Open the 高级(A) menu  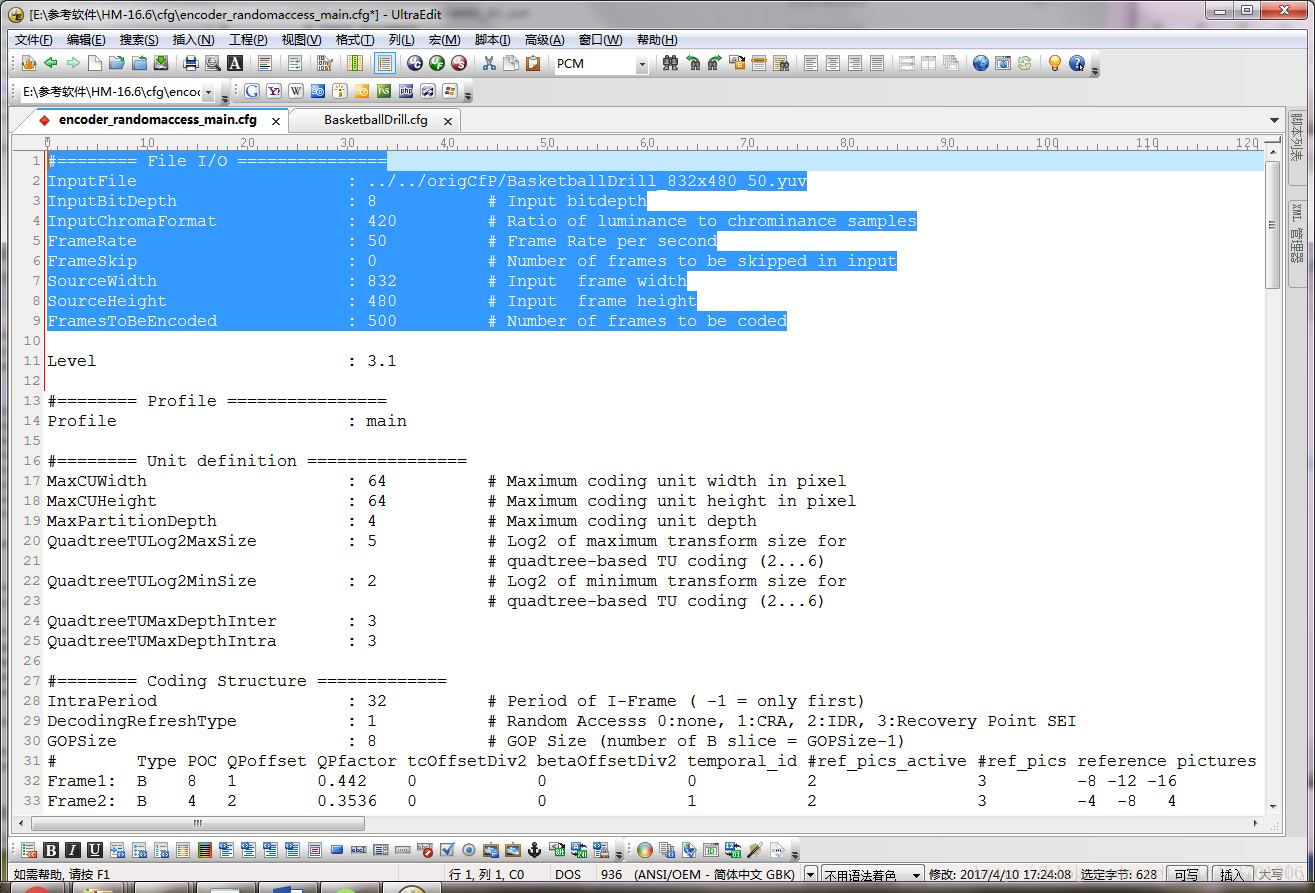tap(545, 40)
